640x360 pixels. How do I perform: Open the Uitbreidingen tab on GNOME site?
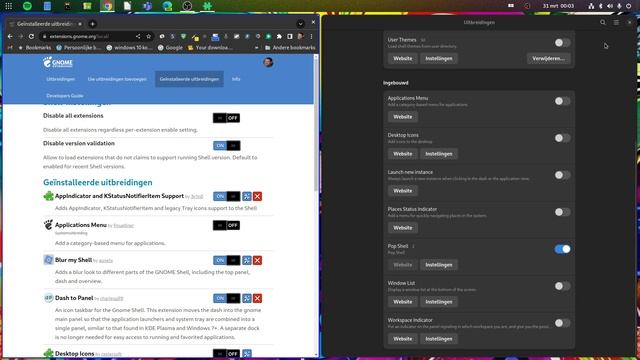[x=60, y=79]
